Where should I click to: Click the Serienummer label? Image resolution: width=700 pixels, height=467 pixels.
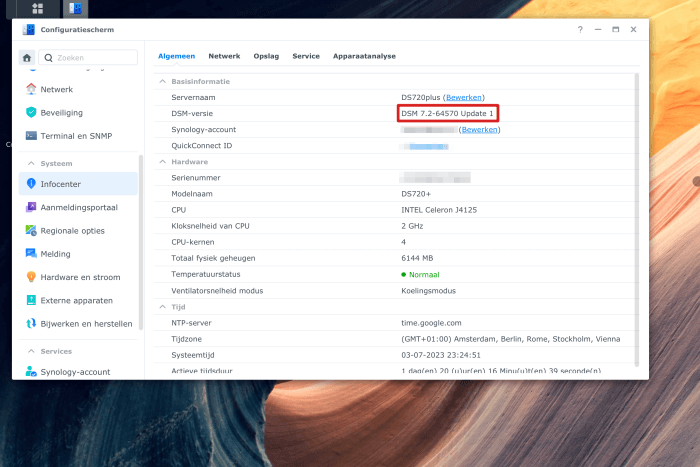(x=196, y=178)
